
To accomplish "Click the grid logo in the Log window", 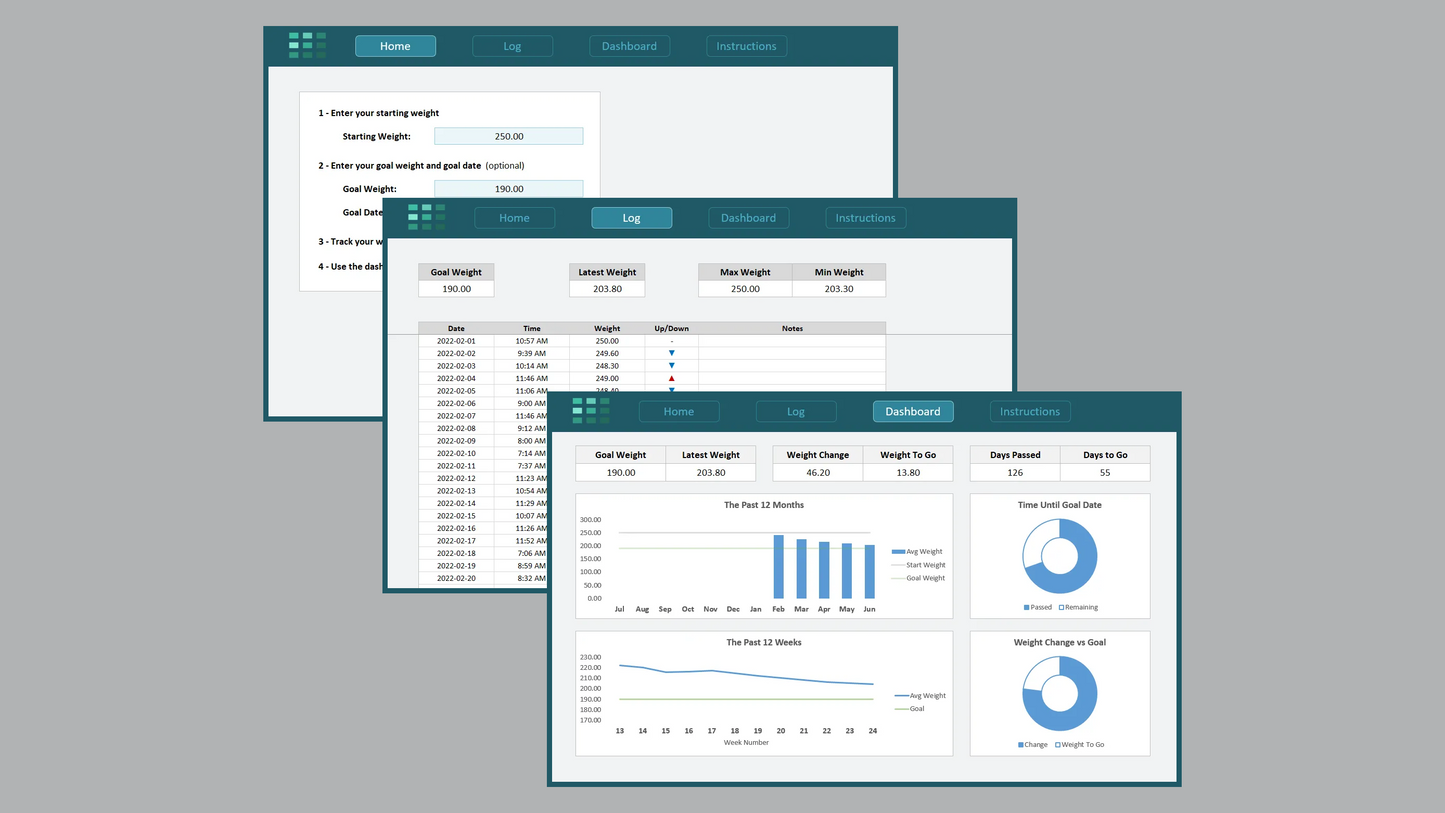I will (x=426, y=217).
